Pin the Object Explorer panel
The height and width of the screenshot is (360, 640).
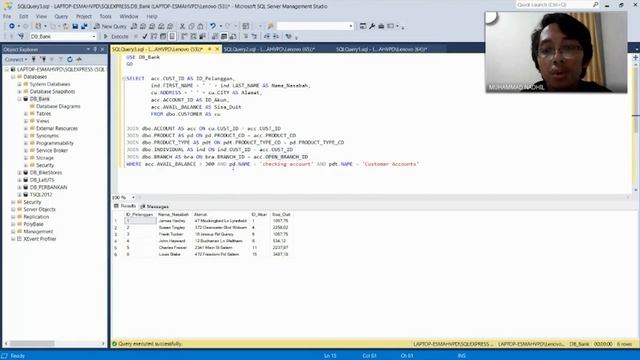[x=95, y=49]
